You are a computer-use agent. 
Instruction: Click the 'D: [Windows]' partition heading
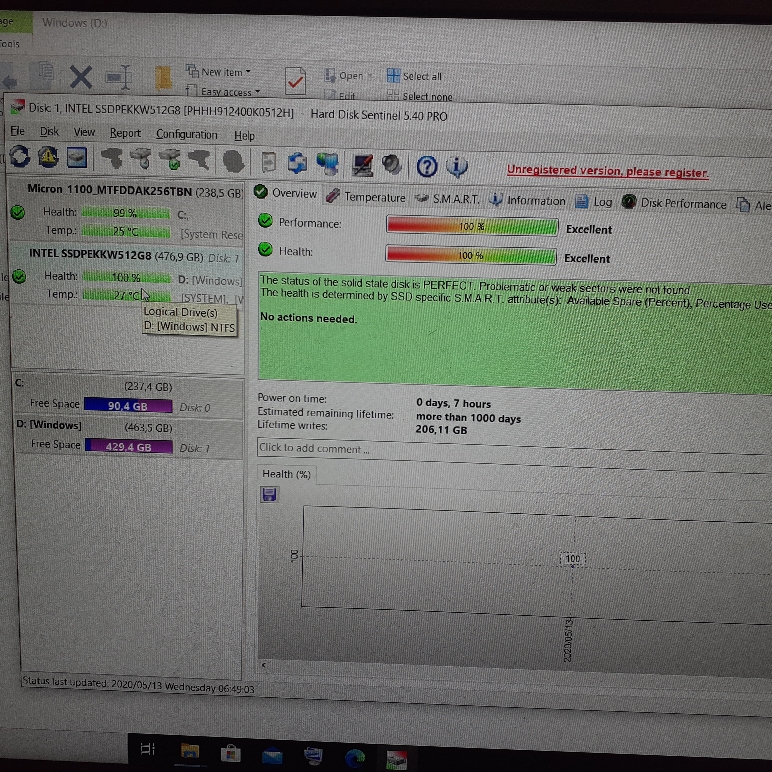coord(49,424)
